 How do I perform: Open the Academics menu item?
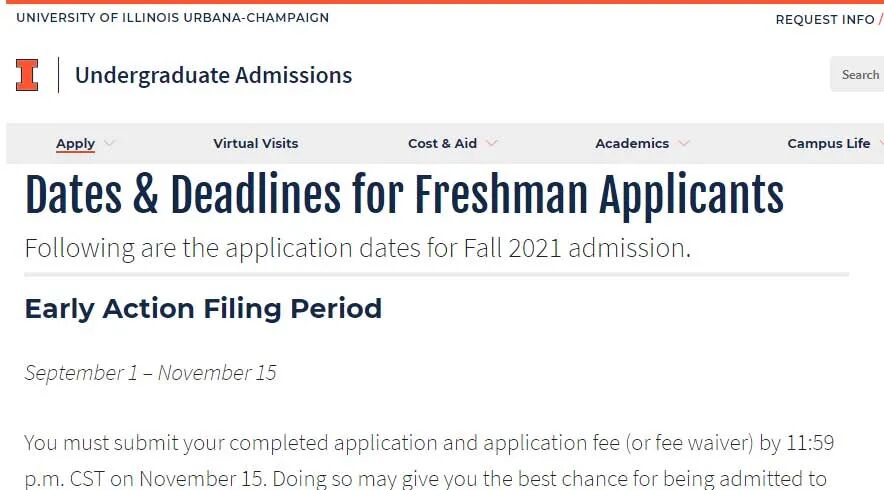(x=632, y=143)
